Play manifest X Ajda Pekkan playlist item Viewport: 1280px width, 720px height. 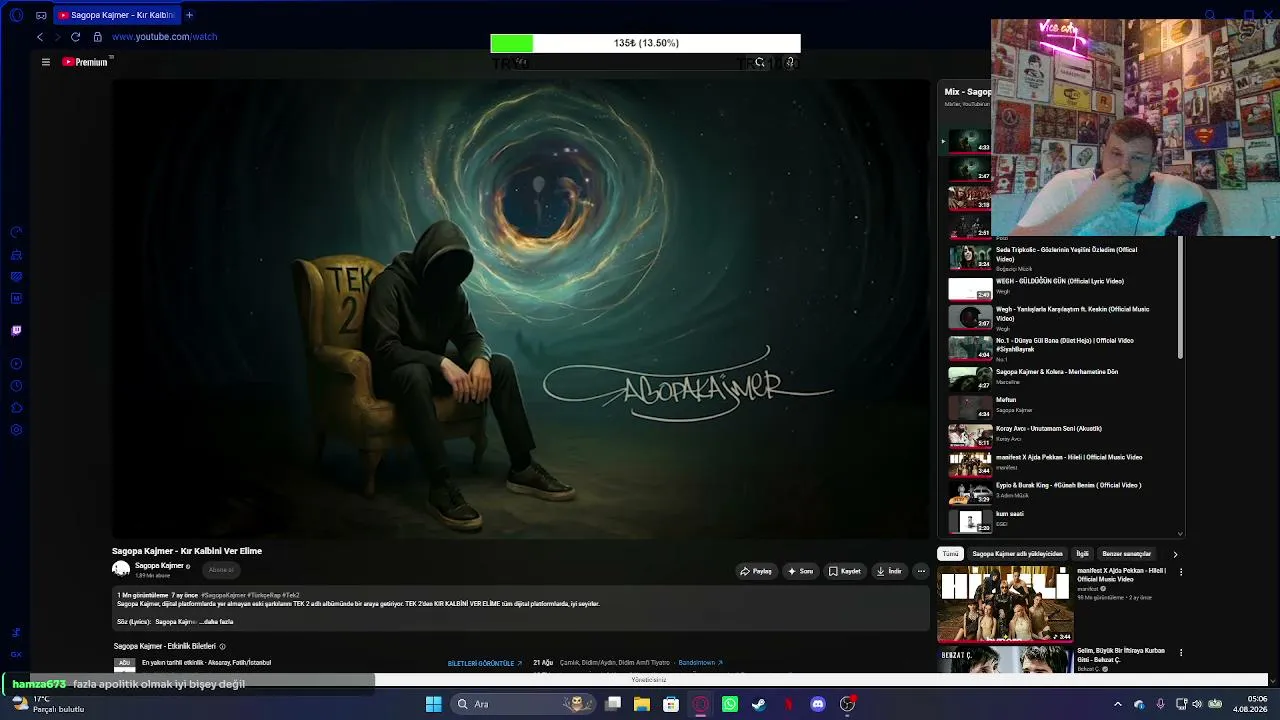click(1060, 463)
